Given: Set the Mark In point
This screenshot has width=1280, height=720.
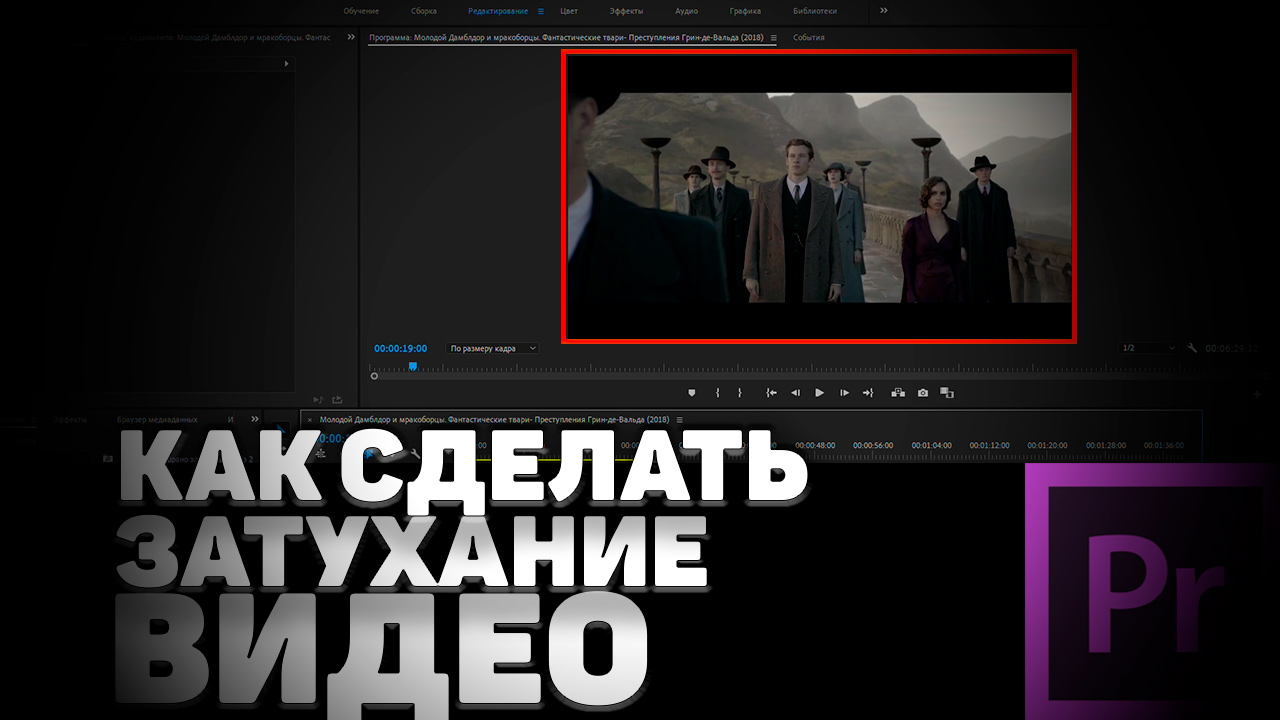Looking at the screenshot, I should 717,393.
